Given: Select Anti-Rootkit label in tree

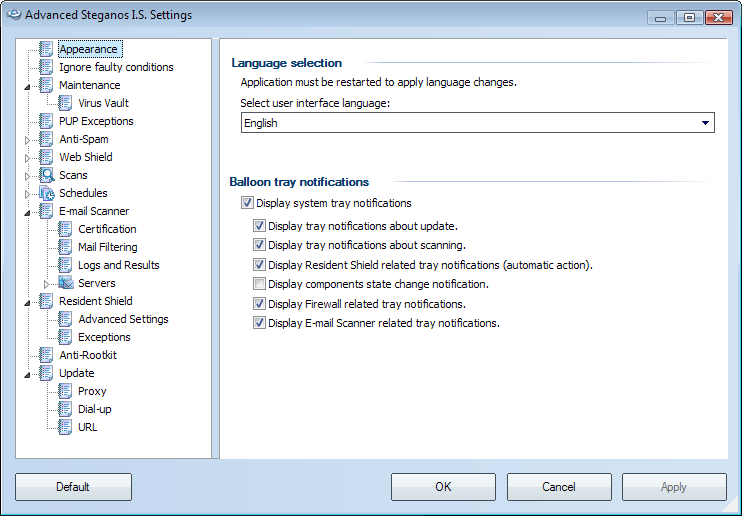Looking at the screenshot, I should click(x=88, y=355).
